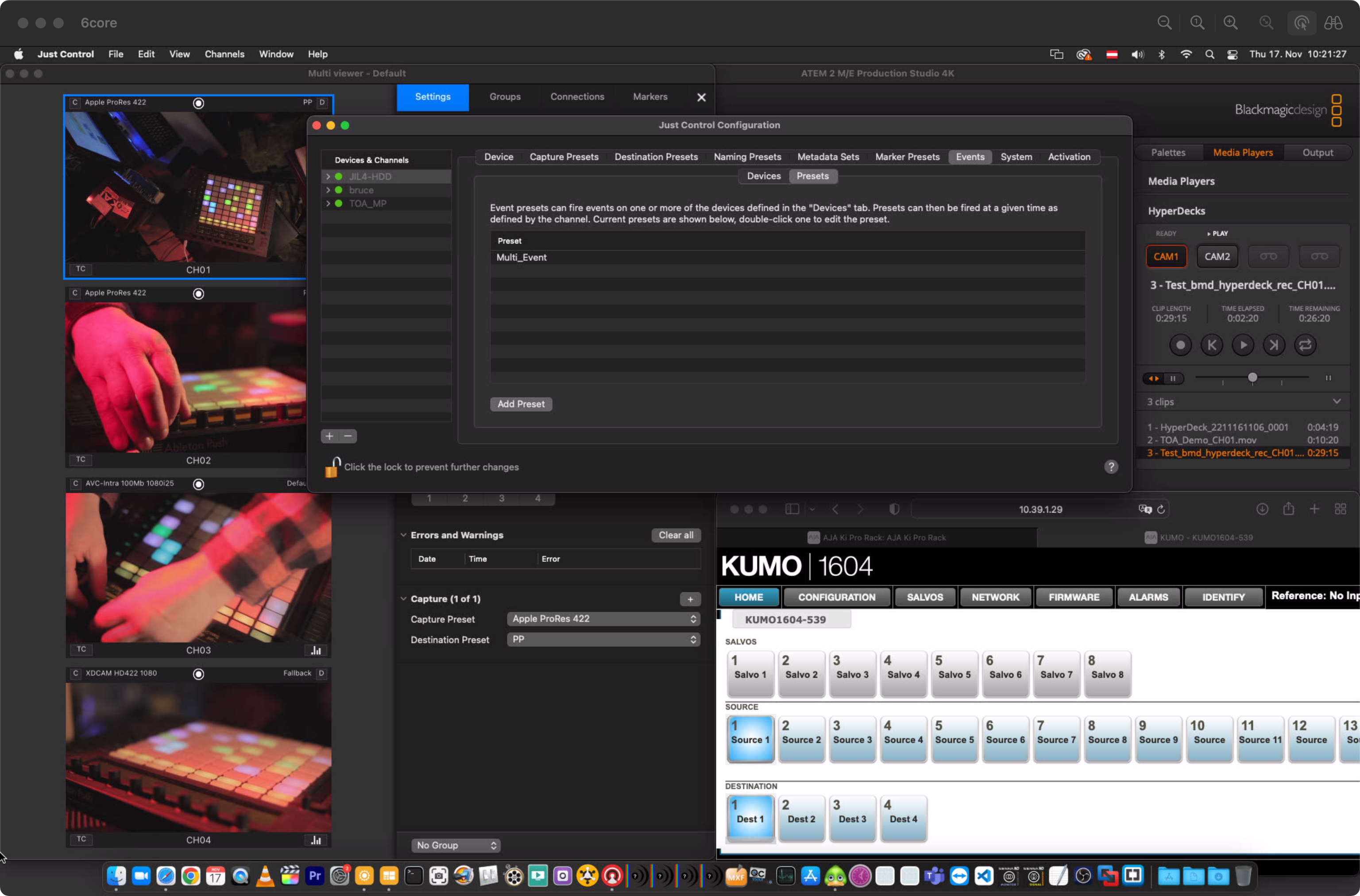Remove a device with the minus button
The width and height of the screenshot is (1360, 896).
point(348,436)
